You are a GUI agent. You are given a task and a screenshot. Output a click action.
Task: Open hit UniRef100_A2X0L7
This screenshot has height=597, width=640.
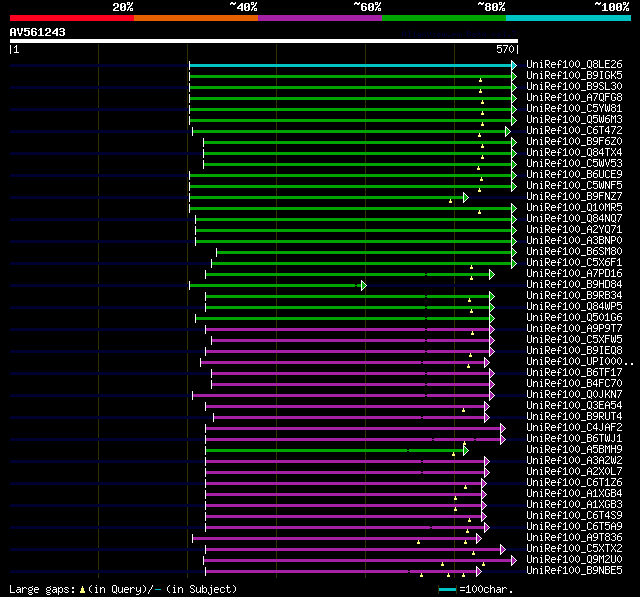(574, 472)
